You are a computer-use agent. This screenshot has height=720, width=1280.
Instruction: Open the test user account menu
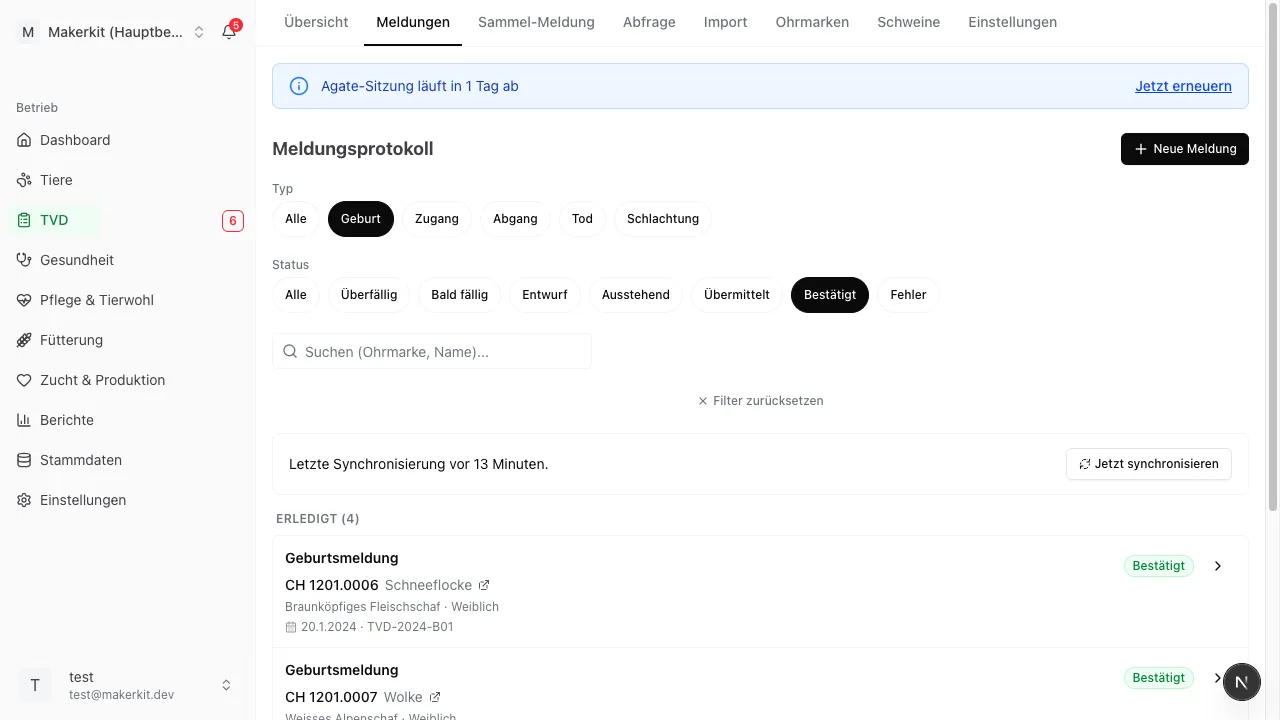(127, 685)
